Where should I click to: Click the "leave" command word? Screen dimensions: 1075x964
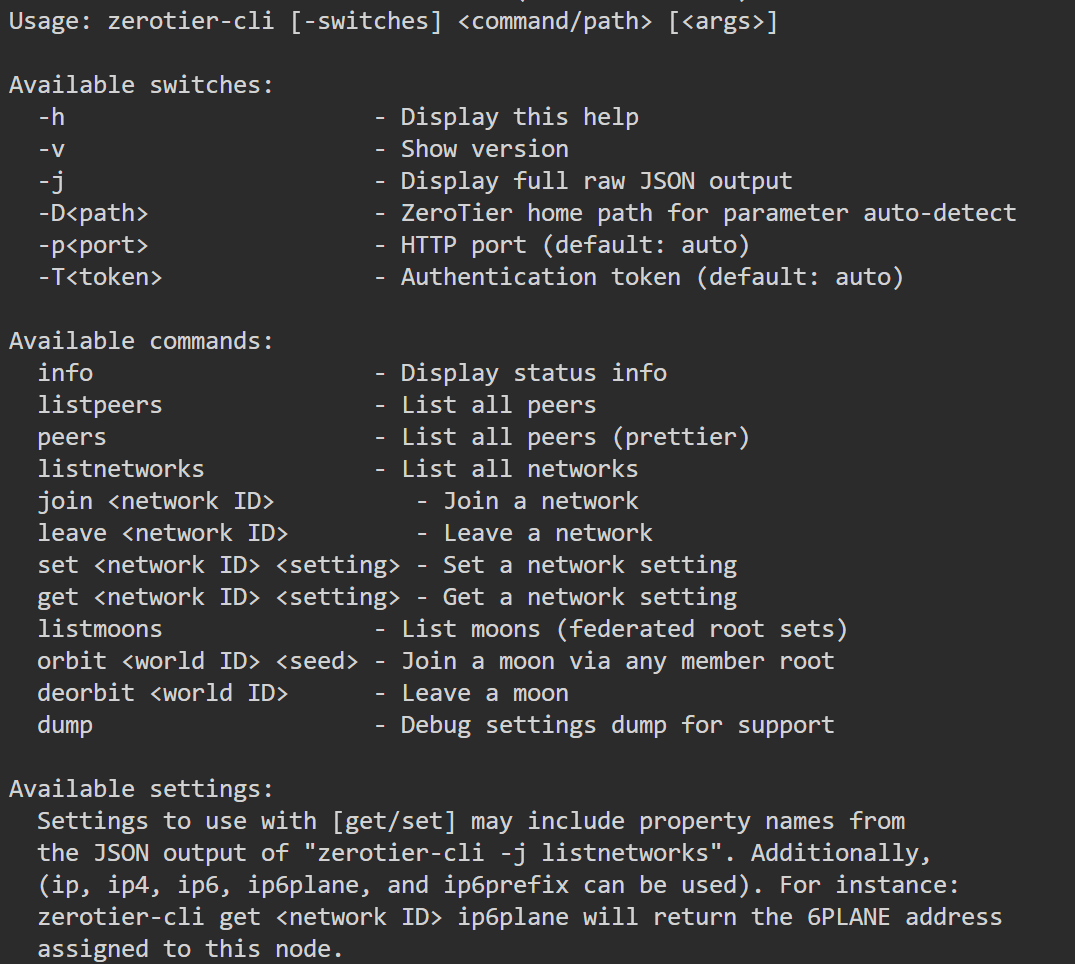pyautogui.click(x=72, y=533)
